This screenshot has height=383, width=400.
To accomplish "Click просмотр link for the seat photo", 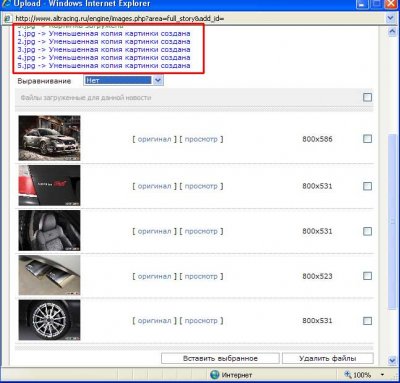I will click(201, 231).
